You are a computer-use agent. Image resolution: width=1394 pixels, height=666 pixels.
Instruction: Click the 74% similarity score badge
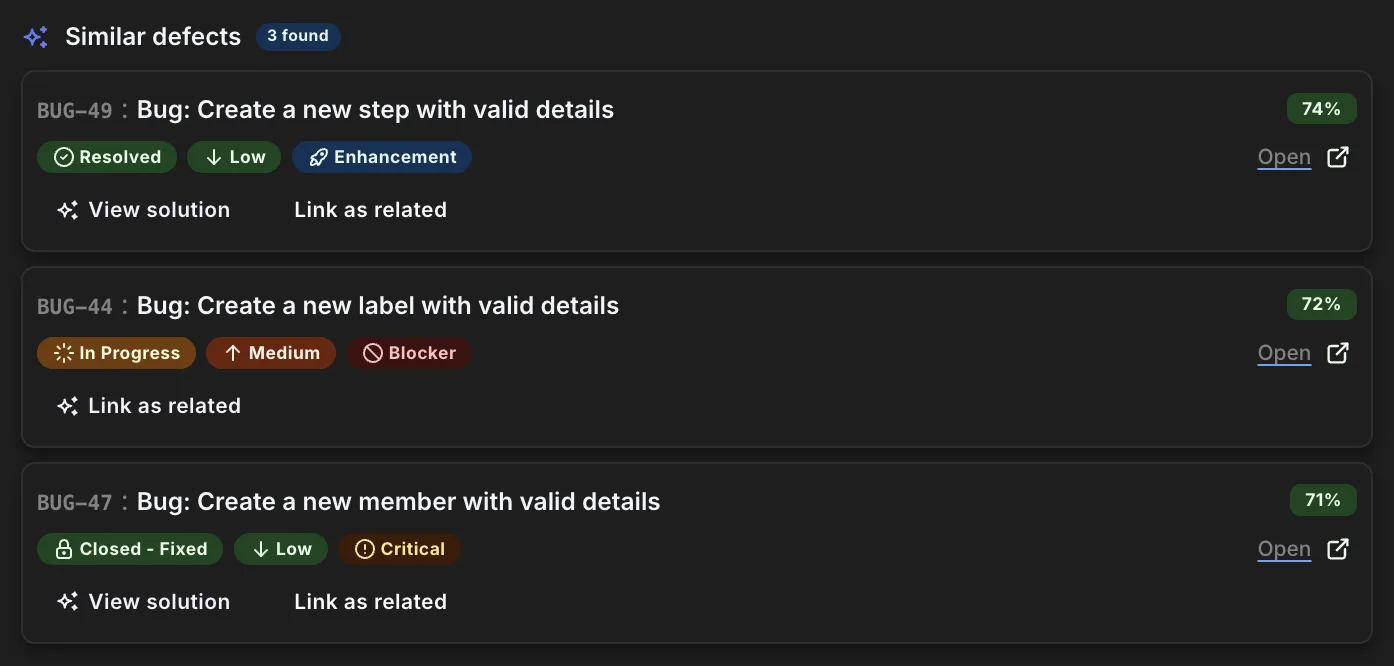point(1321,109)
